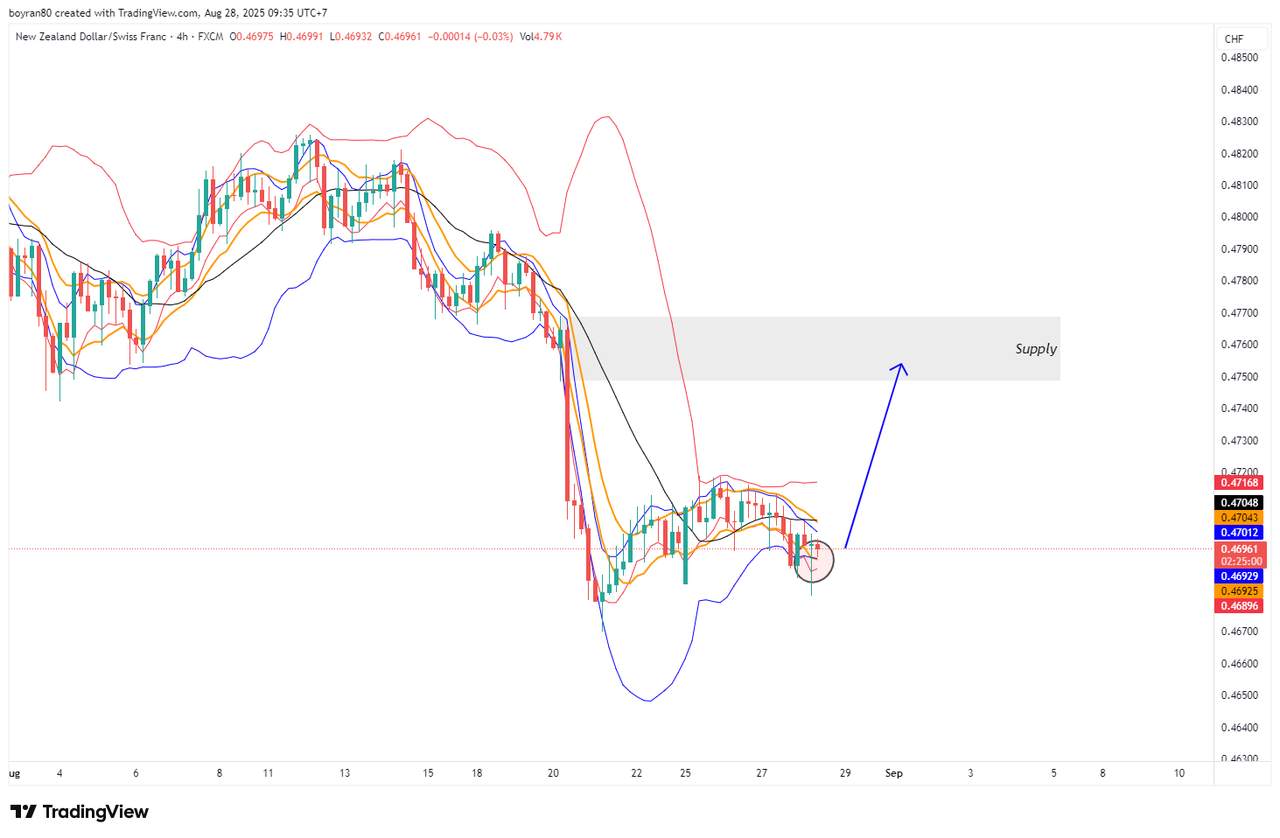
Task: Select the red 0.46896 price tag
Action: point(1240,606)
